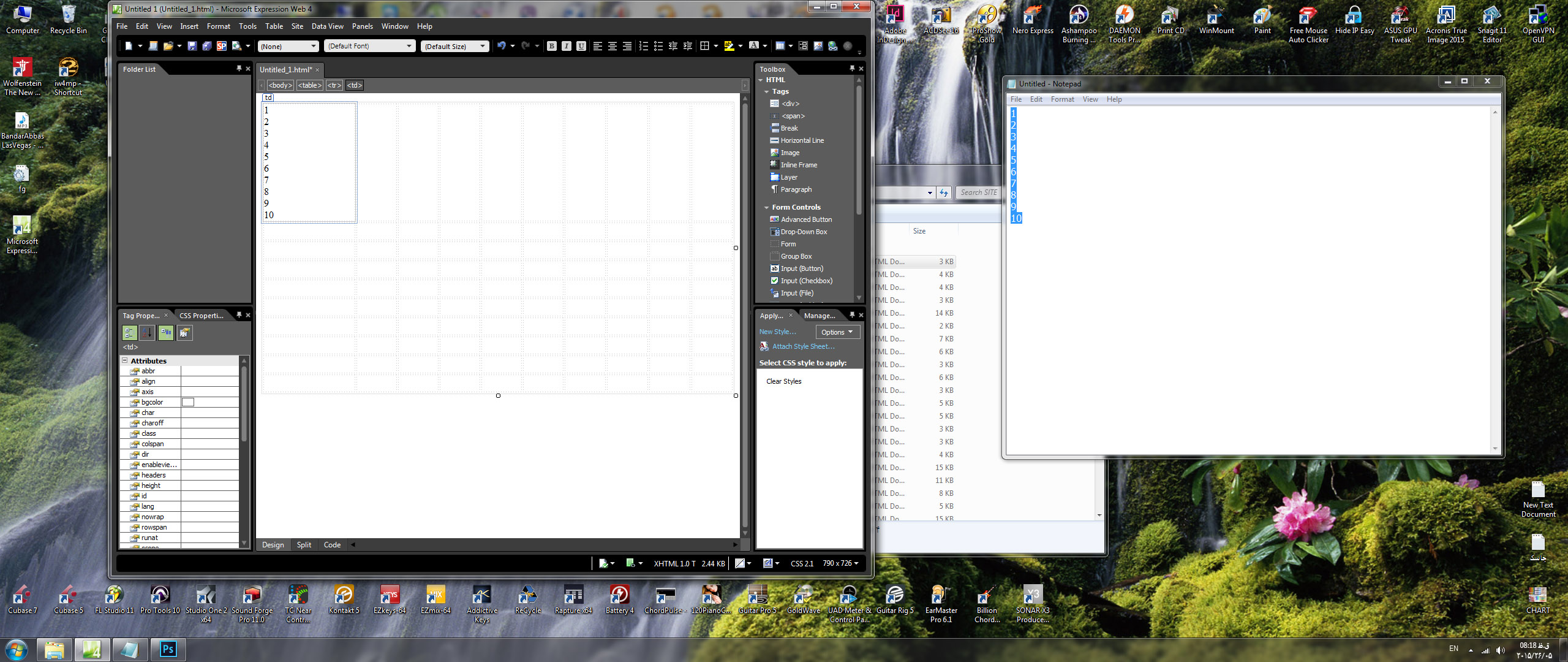Open Format menu in Notepad

[x=1062, y=99]
